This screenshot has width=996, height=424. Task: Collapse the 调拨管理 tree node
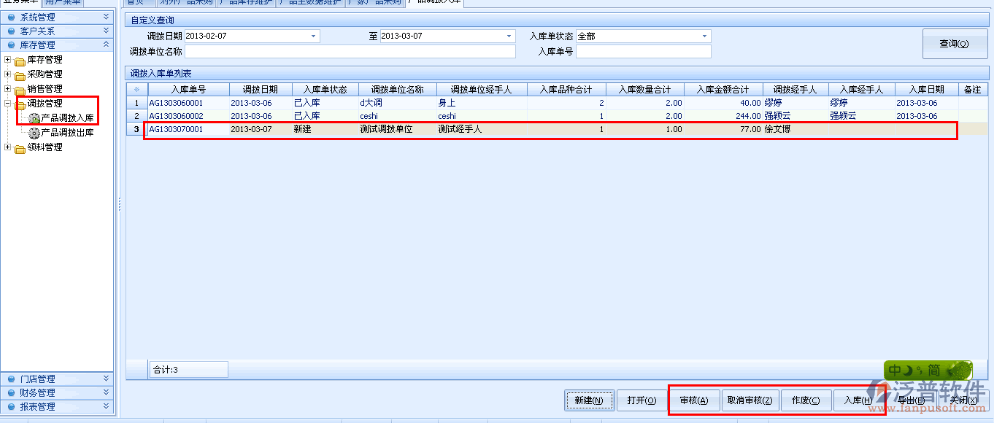[8, 104]
